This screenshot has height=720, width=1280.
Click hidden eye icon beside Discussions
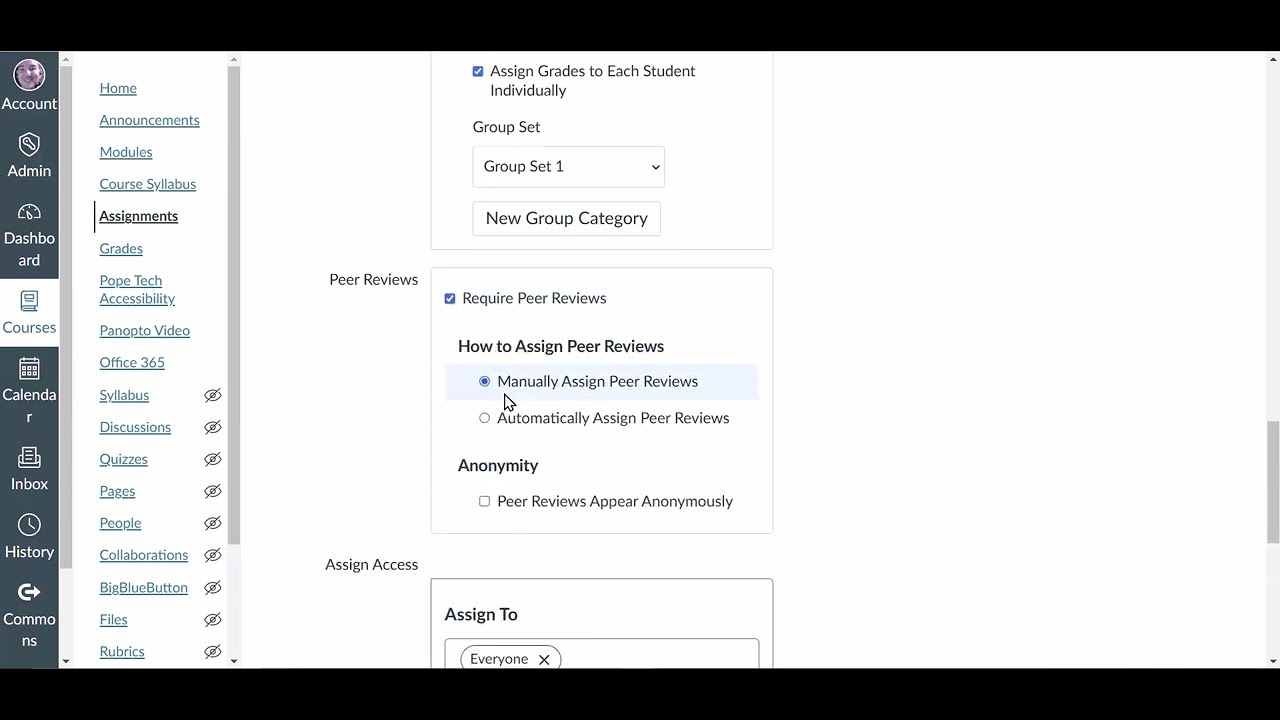point(212,427)
